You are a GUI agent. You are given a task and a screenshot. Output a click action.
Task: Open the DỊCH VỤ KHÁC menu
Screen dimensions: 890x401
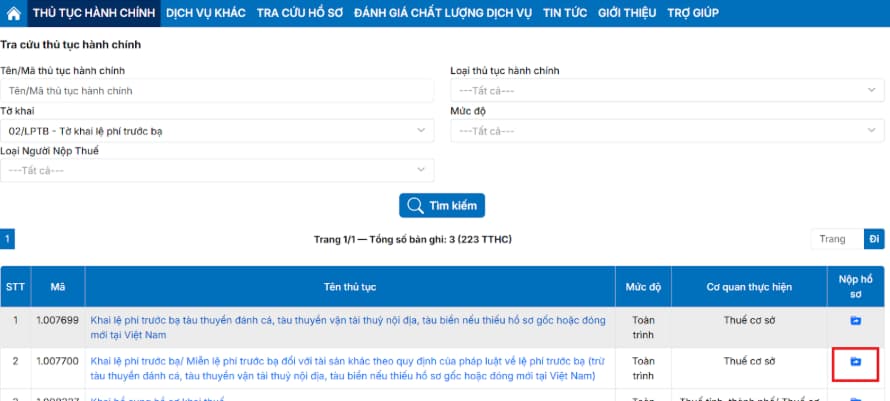pos(205,13)
